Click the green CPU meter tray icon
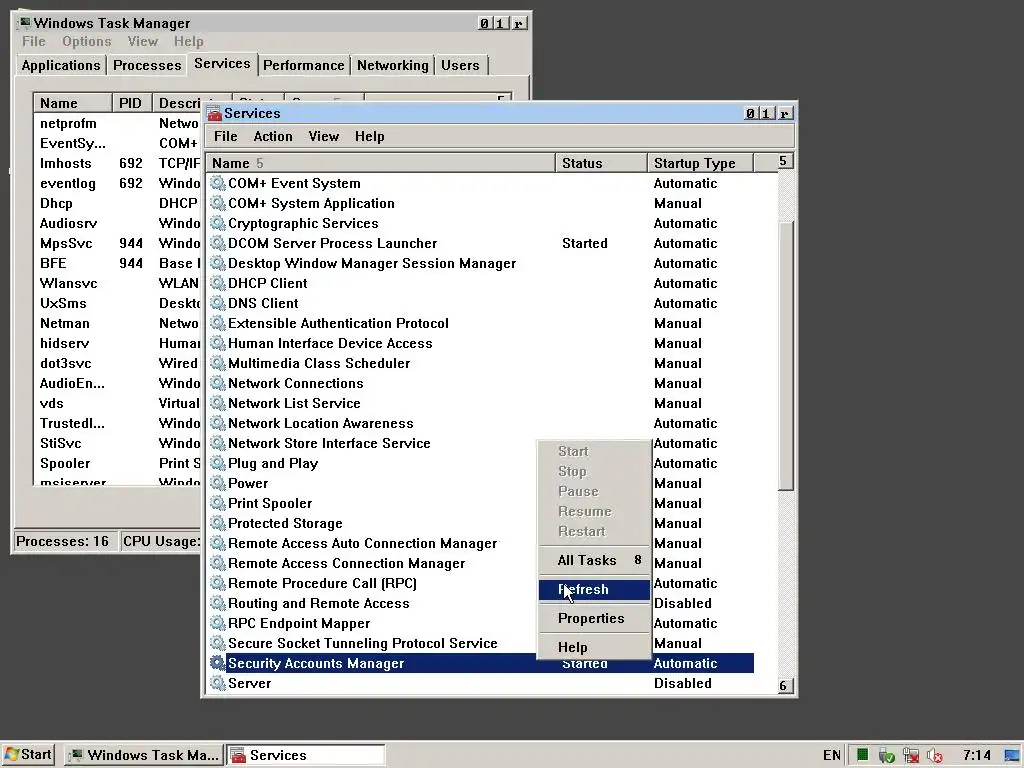Image resolution: width=1024 pixels, height=768 pixels. click(x=863, y=755)
